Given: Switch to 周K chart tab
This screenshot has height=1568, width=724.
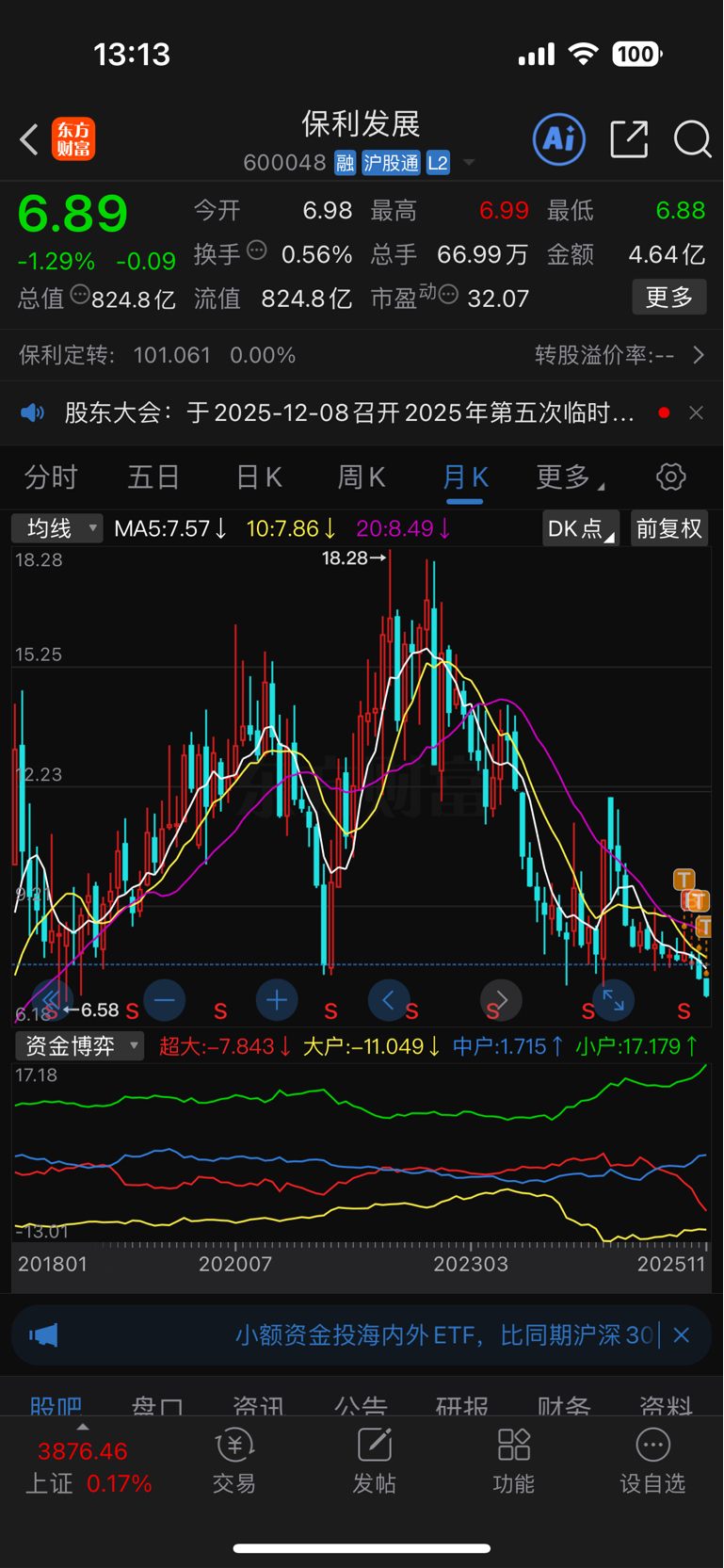Looking at the screenshot, I should 362,477.
